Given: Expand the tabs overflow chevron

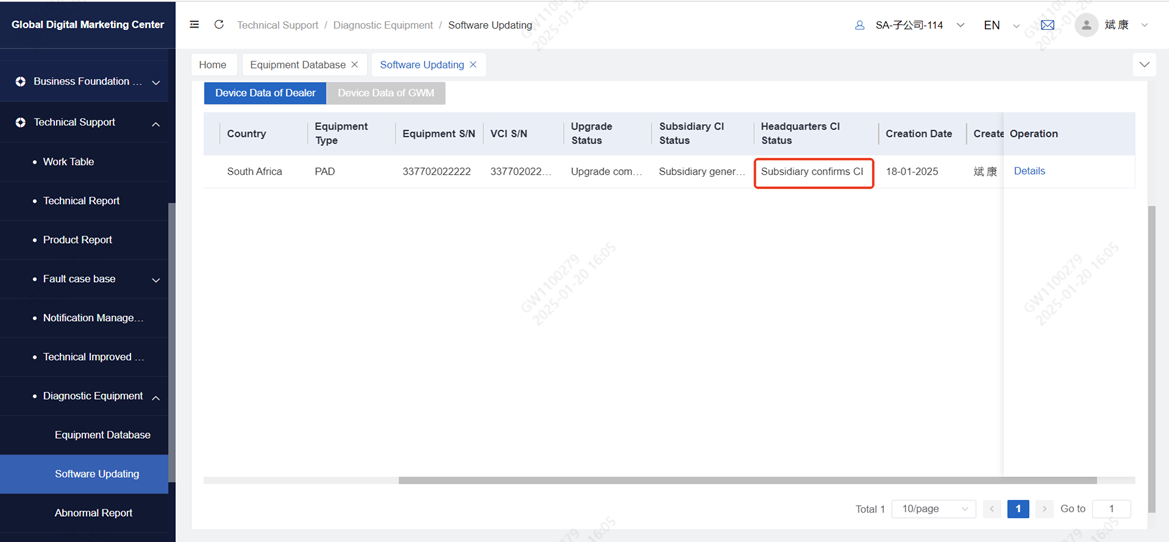Looking at the screenshot, I should [x=1144, y=65].
